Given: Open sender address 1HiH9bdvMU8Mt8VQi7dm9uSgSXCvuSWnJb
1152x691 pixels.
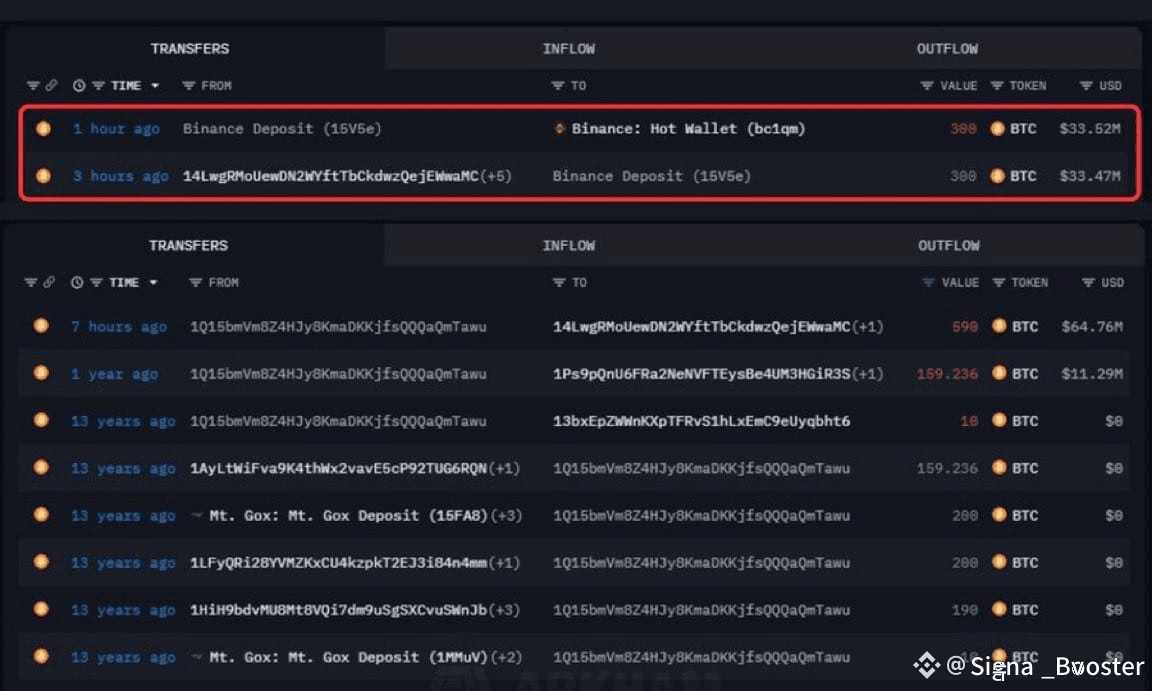Looking at the screenshot, I should pos(339,609).
